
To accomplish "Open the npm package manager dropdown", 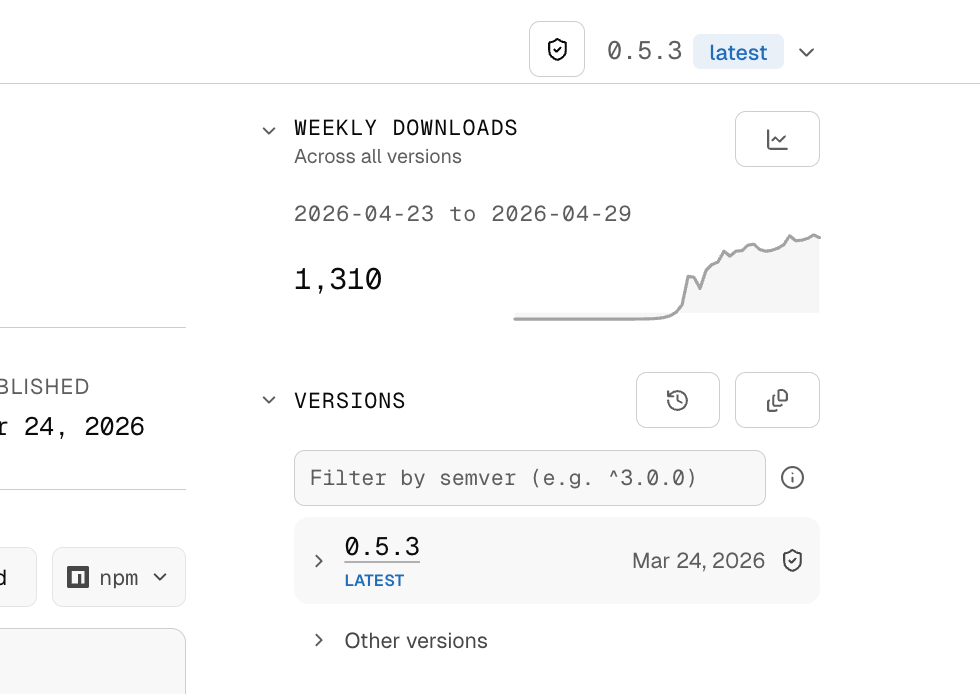I will (158, 577).
